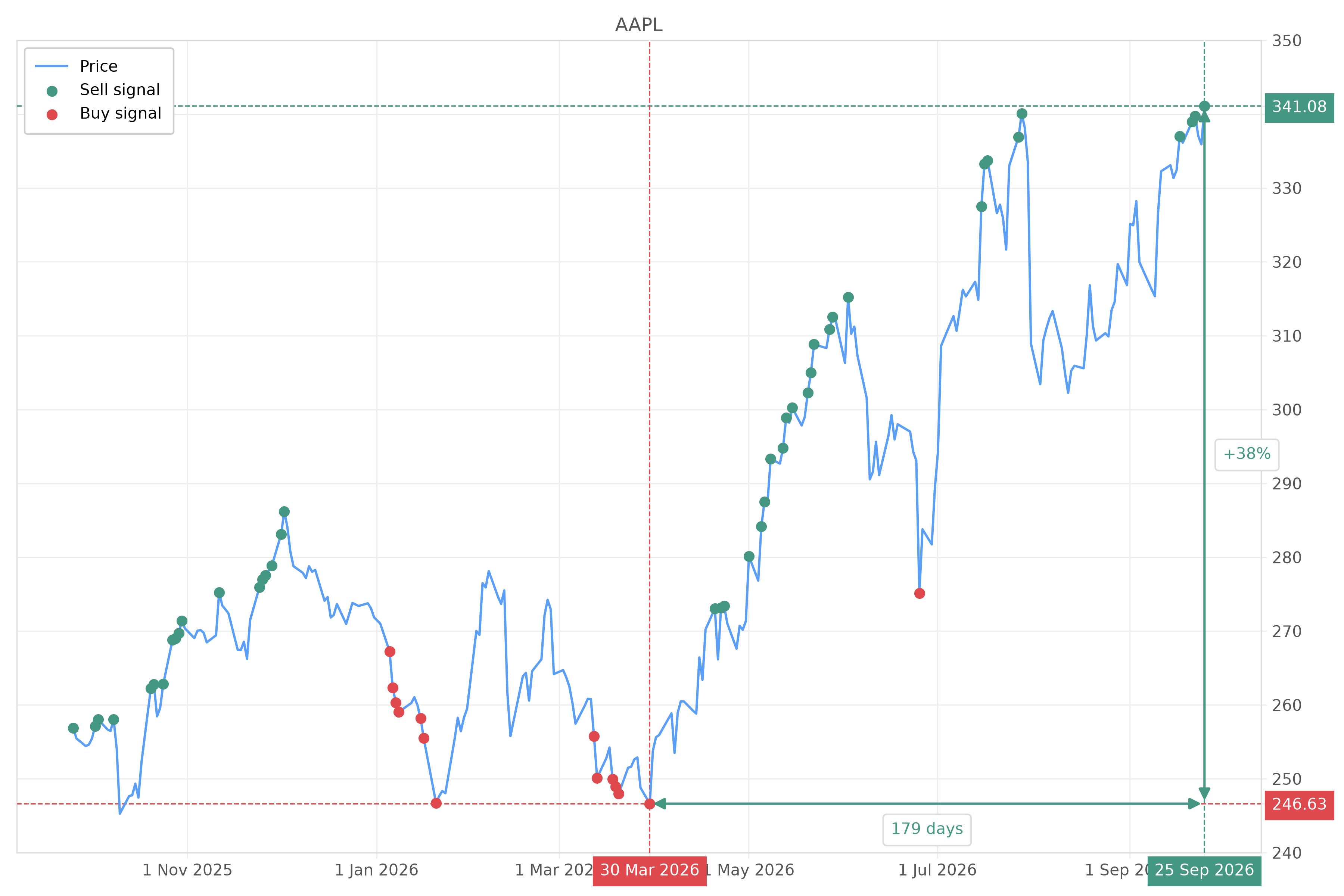Click the sell signal peak near 340 in late July
The height and width of the screenshot is (896, 1344).
(x=1022, y=114)
